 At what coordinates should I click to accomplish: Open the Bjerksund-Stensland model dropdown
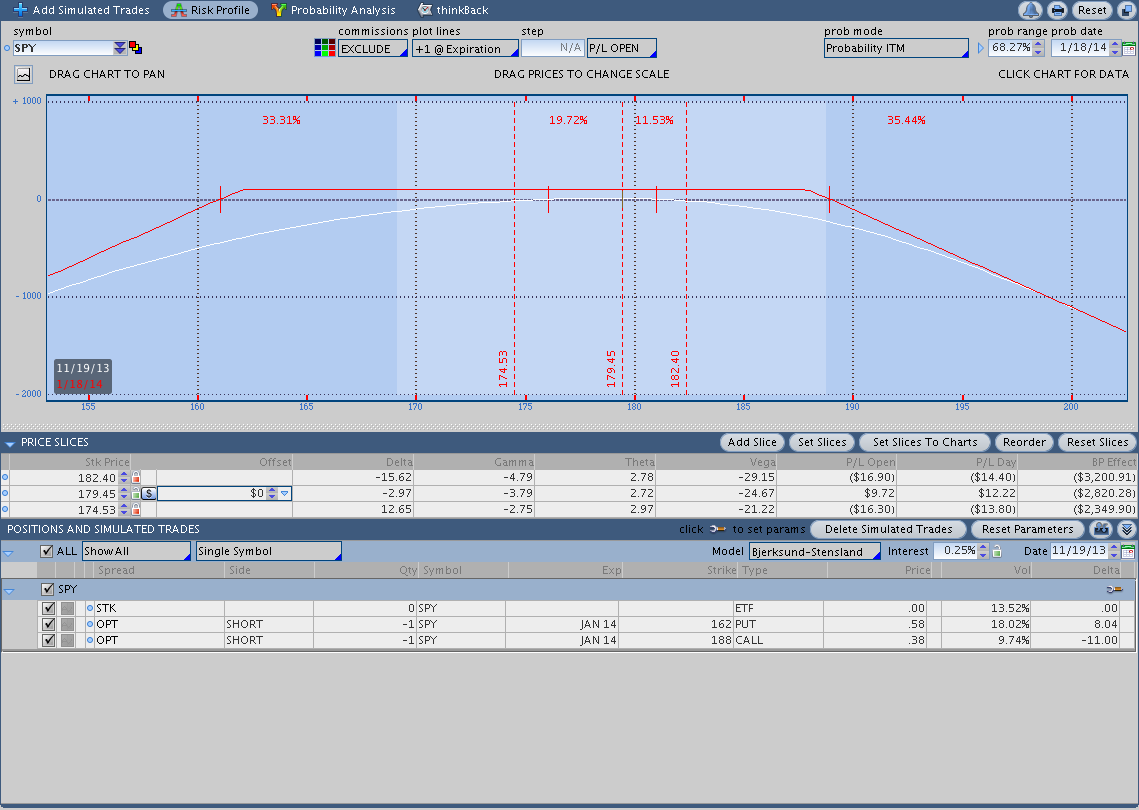point(815,551)
